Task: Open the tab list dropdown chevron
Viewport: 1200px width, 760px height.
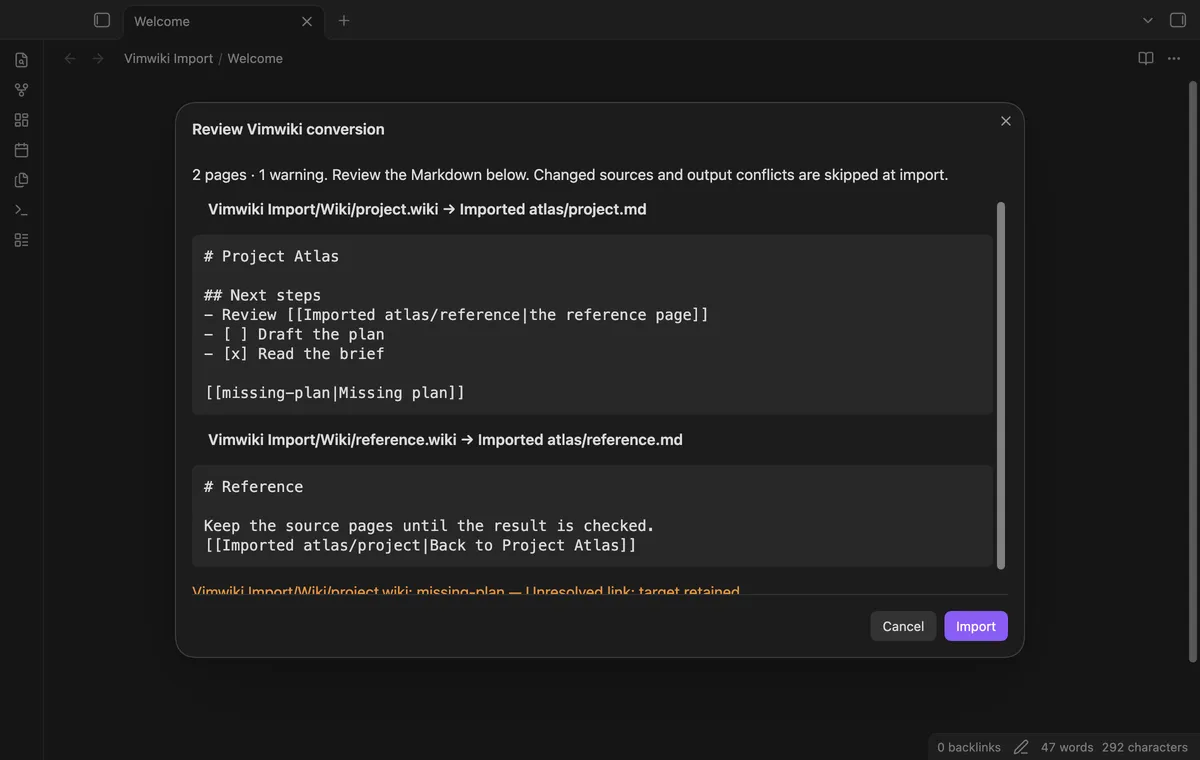Action: [x=1148, y=20]
